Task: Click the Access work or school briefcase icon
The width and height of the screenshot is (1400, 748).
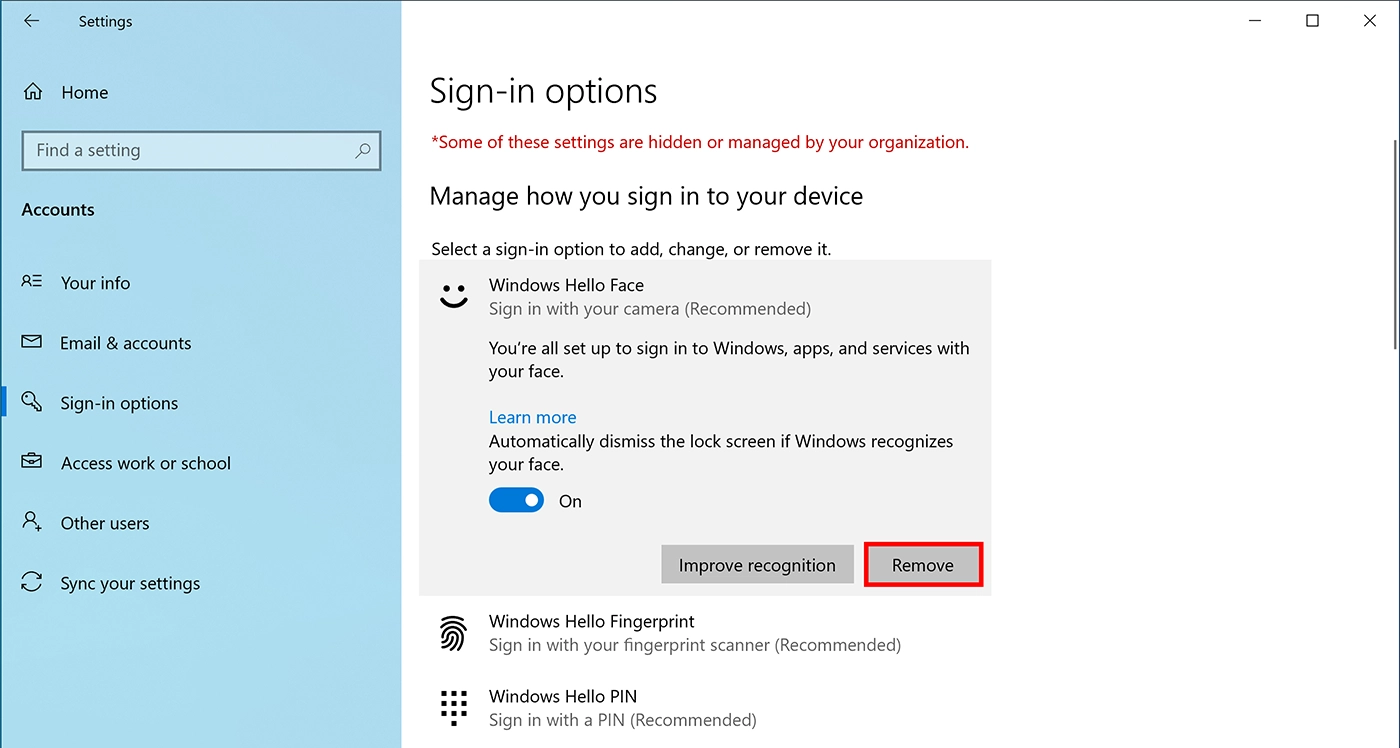Action: tap(32, 463)
